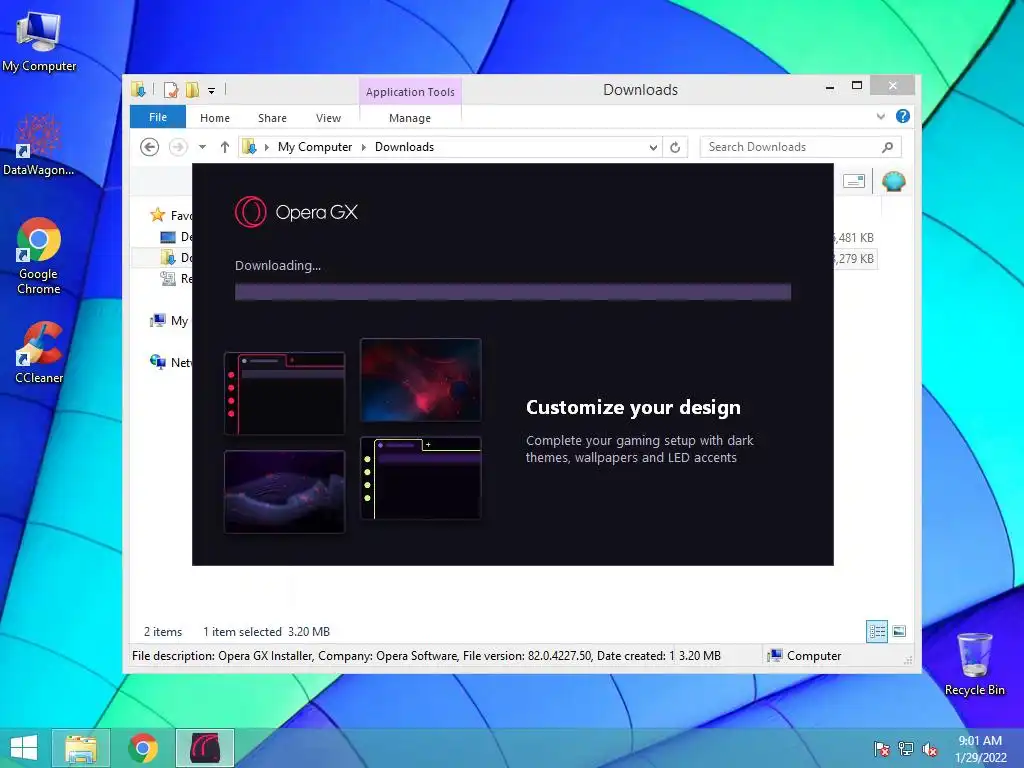The image size is (1024, 768).
Task: Open File Explorer in the taskbar
Action: coord(80,748)
